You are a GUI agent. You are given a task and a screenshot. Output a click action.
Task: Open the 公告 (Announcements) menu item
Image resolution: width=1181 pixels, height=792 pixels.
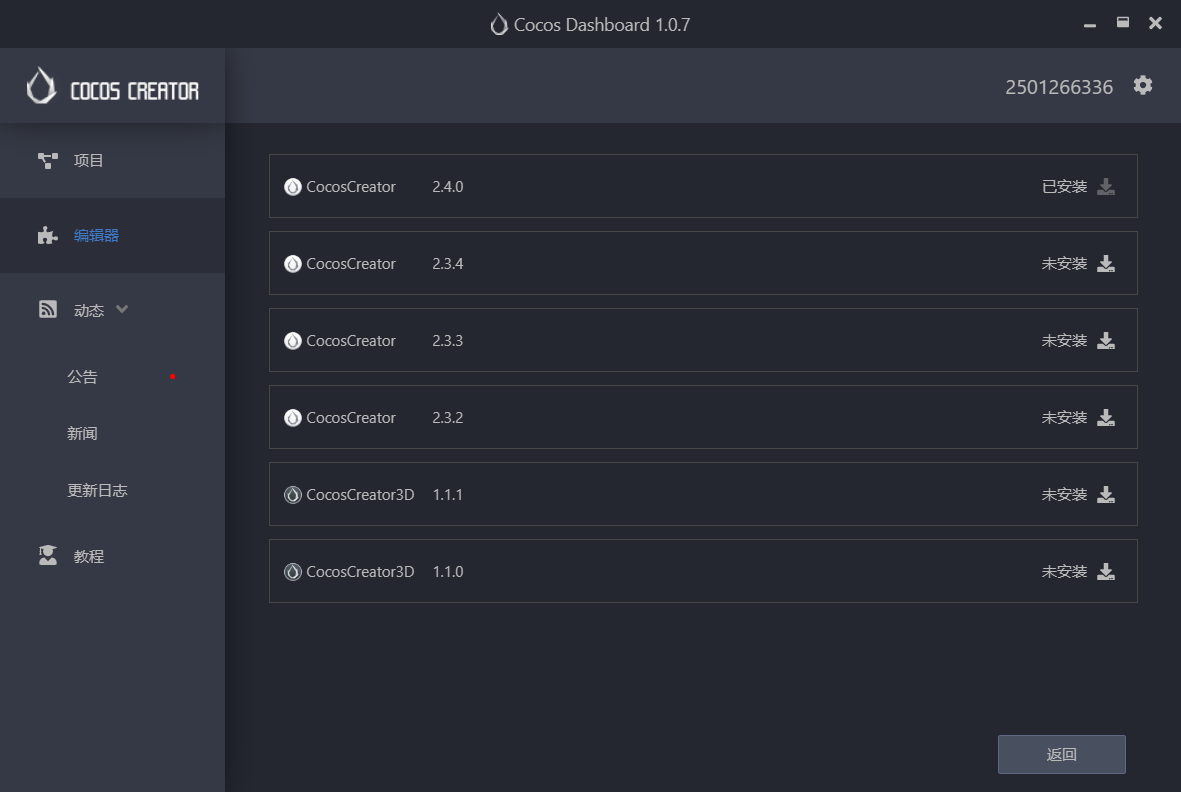pyautogui.click(x=82, y=376)
